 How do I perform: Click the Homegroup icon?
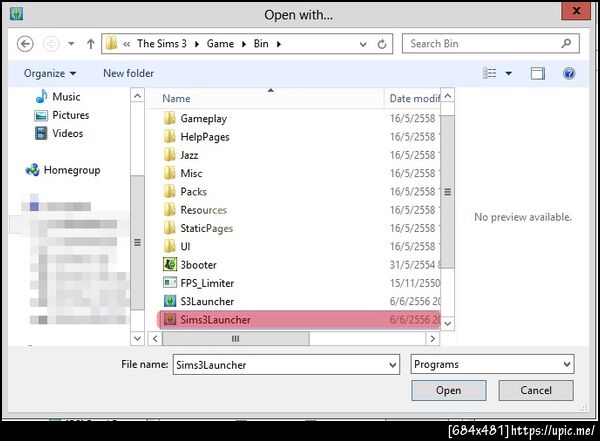33,170
